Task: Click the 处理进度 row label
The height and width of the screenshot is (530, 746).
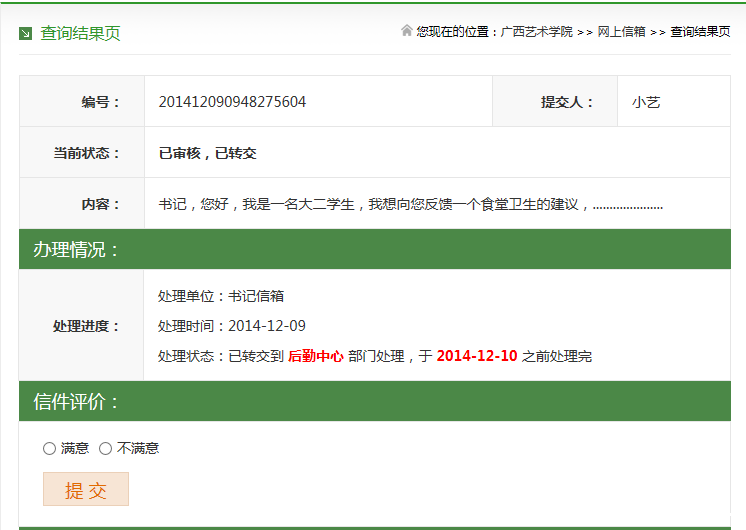Action: click(86, 326)
